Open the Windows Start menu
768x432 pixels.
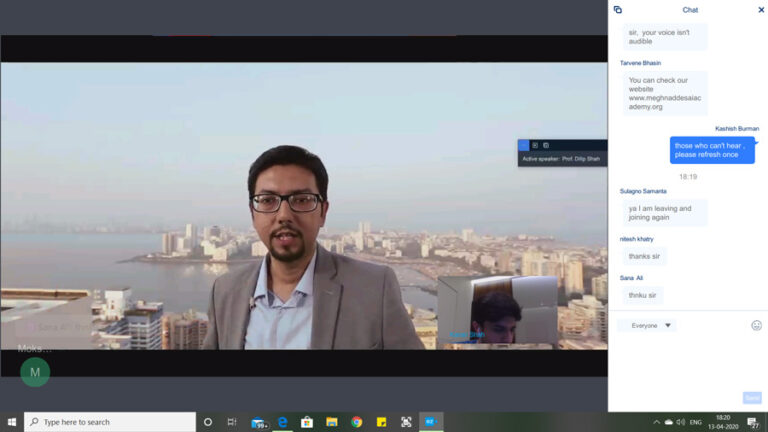12,422
